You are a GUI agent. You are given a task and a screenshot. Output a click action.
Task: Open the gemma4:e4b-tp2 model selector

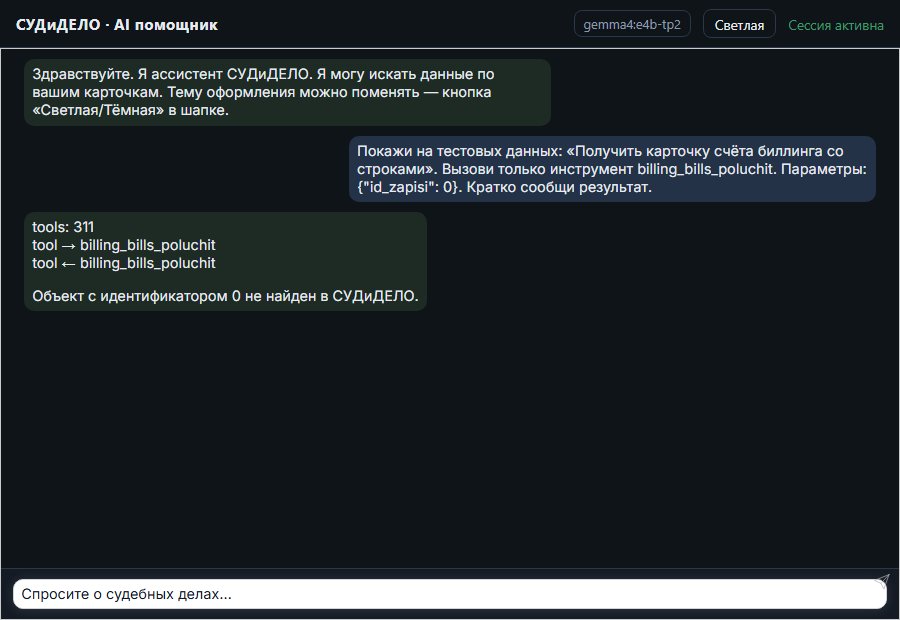[632, 24]
